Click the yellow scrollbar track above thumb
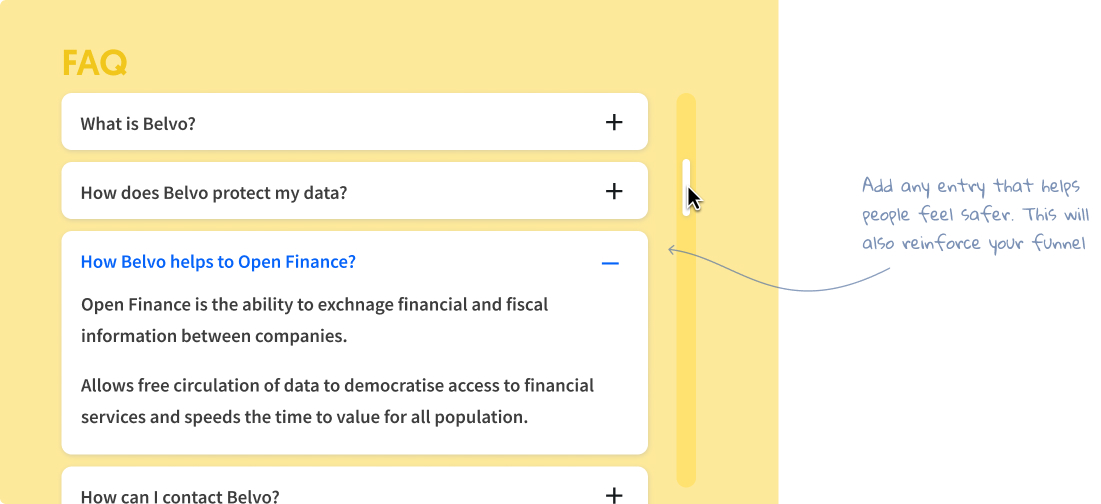The height and width of the screenshot is (504, 1101). click(x=686, y=126)
